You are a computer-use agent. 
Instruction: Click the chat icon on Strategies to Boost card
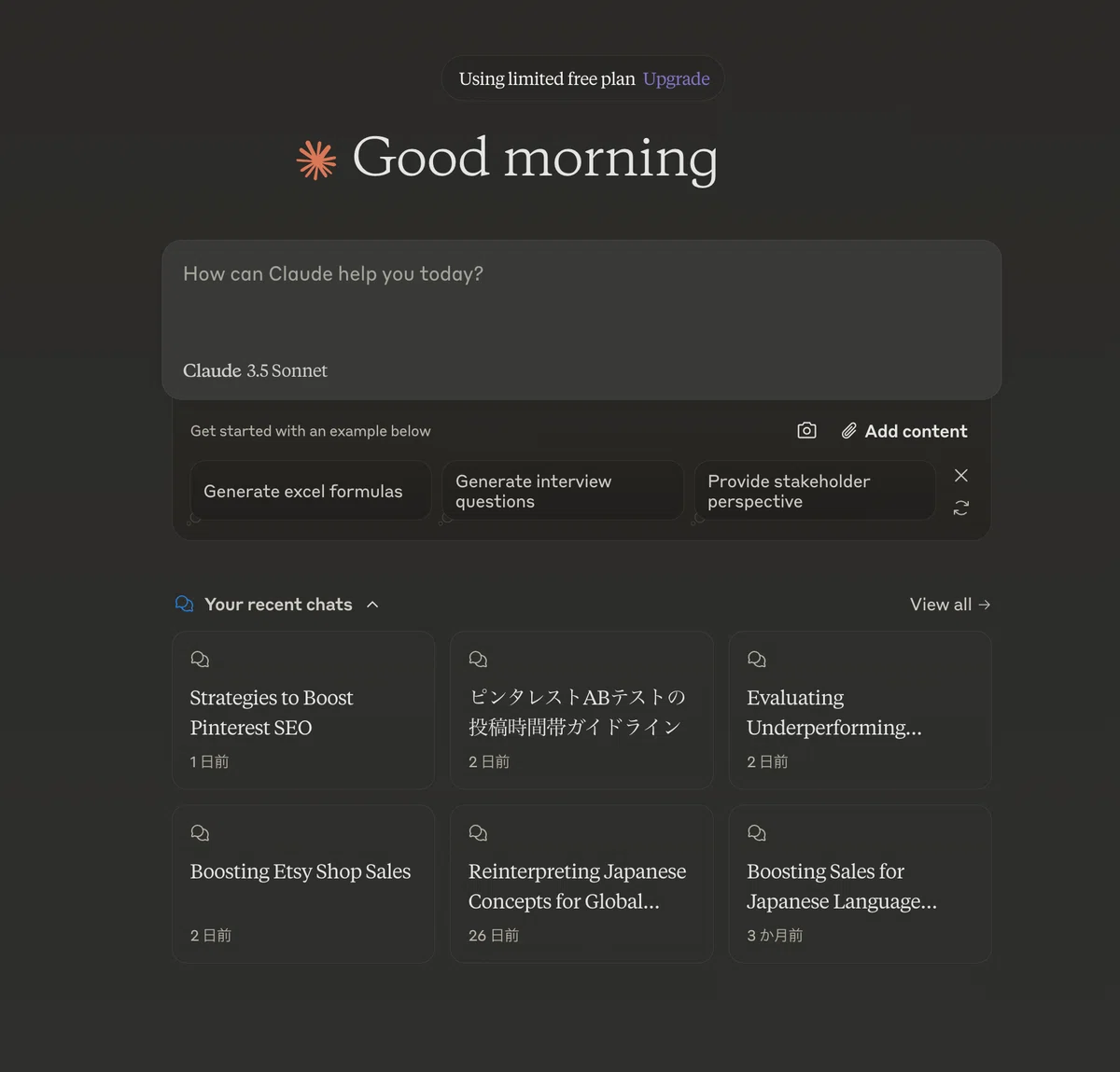point(200,660)
